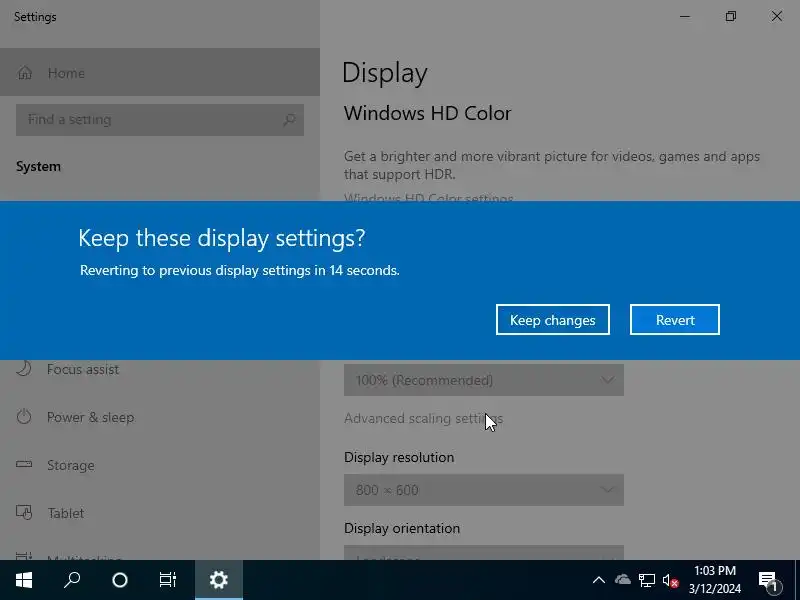Close the Settings window
800x600 pixels.
pyautogui.click(x=777, y=16)
